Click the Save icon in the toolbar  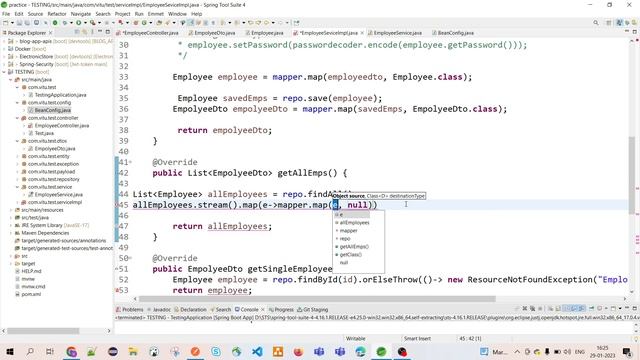click(x=19, y=23)
